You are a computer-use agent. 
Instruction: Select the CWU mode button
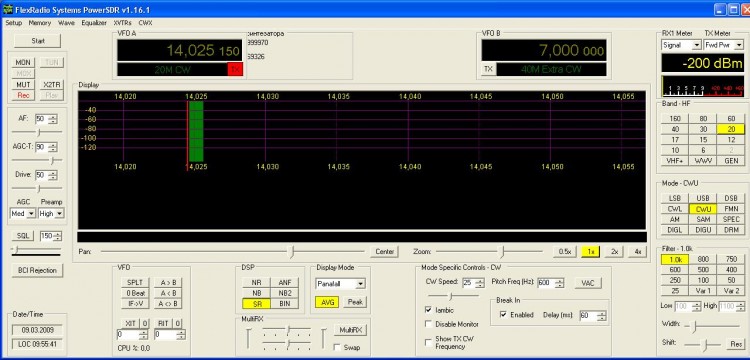(703, 209)
